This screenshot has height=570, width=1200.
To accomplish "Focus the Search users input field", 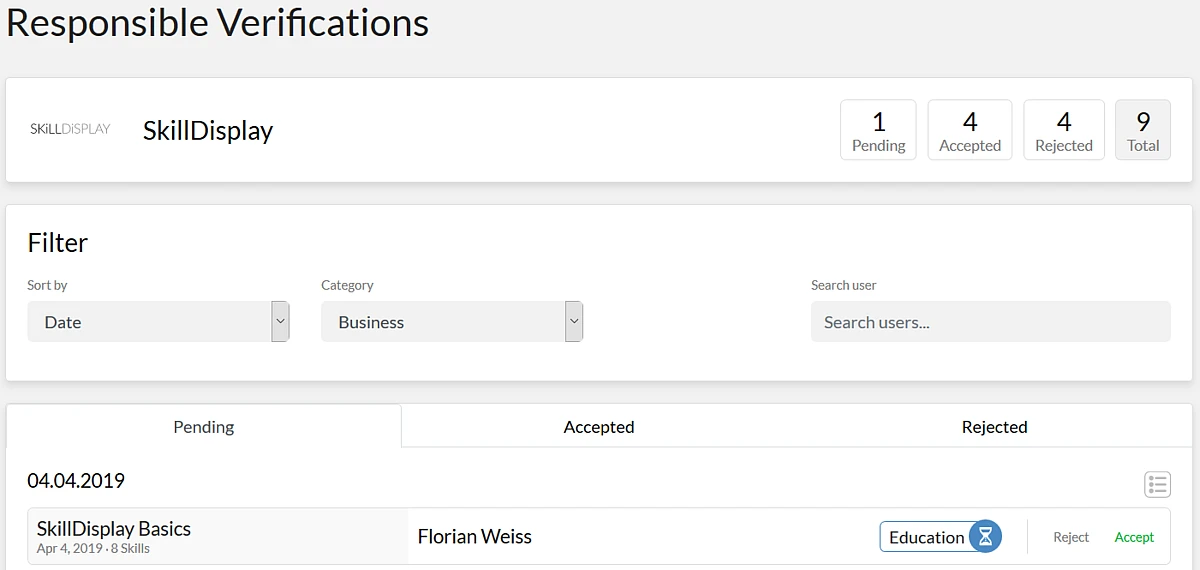I will pos(990,322).
